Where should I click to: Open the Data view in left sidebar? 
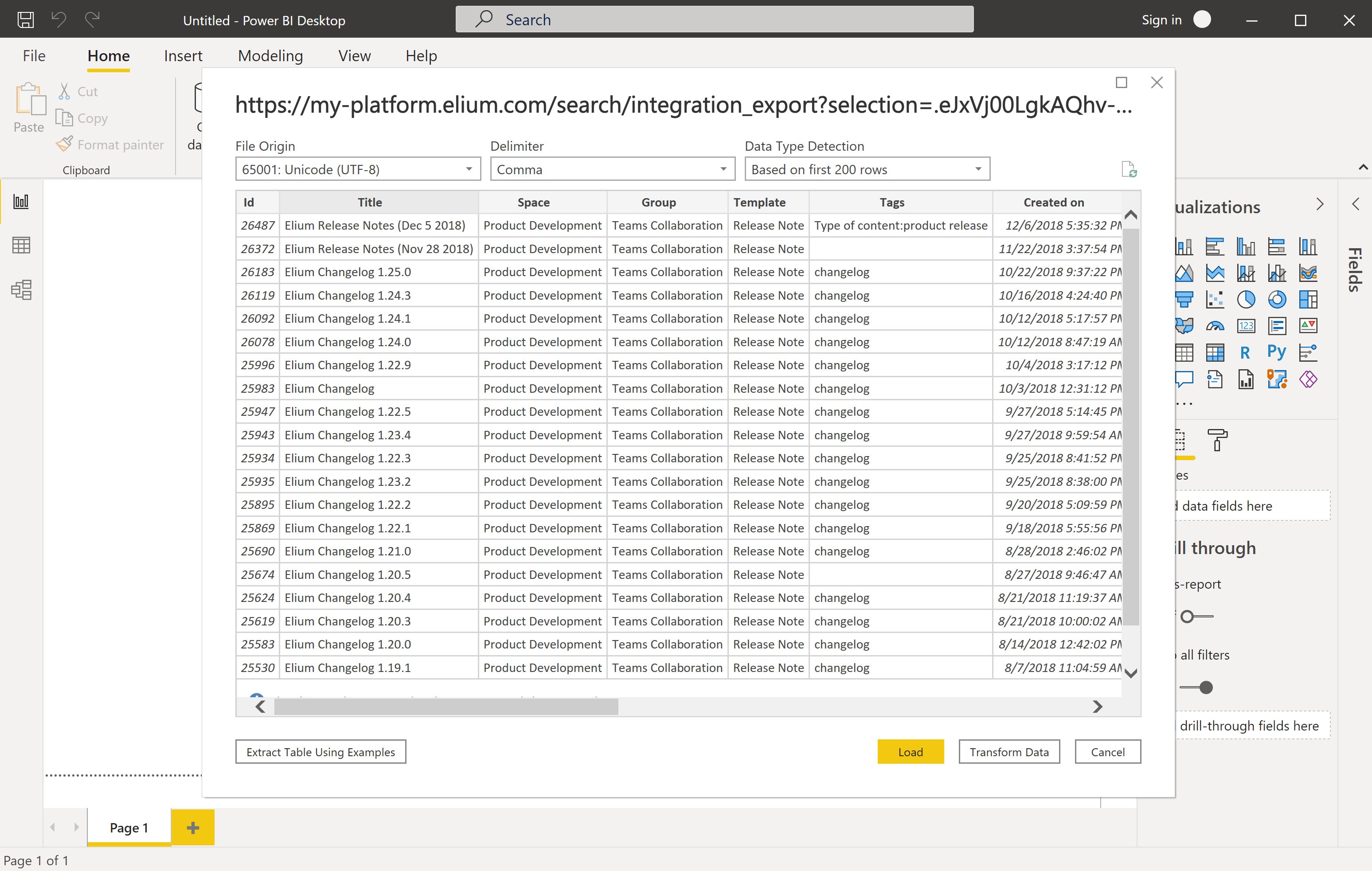[21, 246]
